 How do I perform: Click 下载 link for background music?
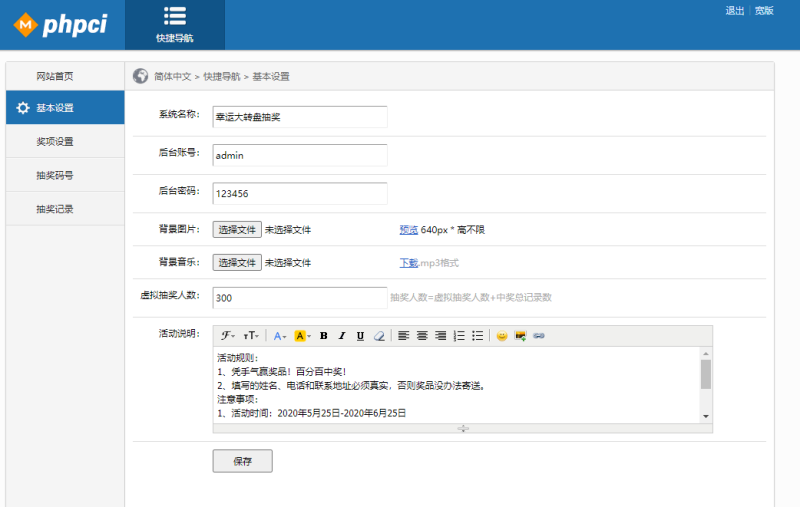(409, 263)
